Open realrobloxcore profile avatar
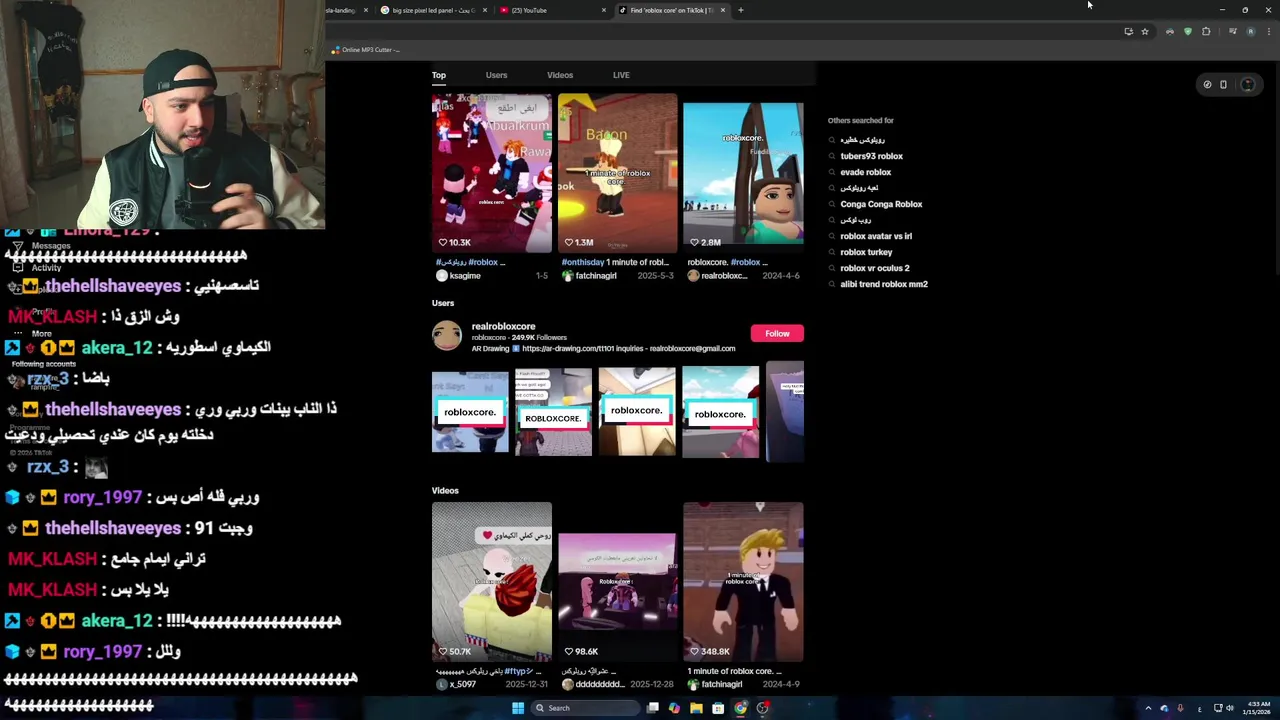Screen dimensions: 1280x720 pos(447,336)
